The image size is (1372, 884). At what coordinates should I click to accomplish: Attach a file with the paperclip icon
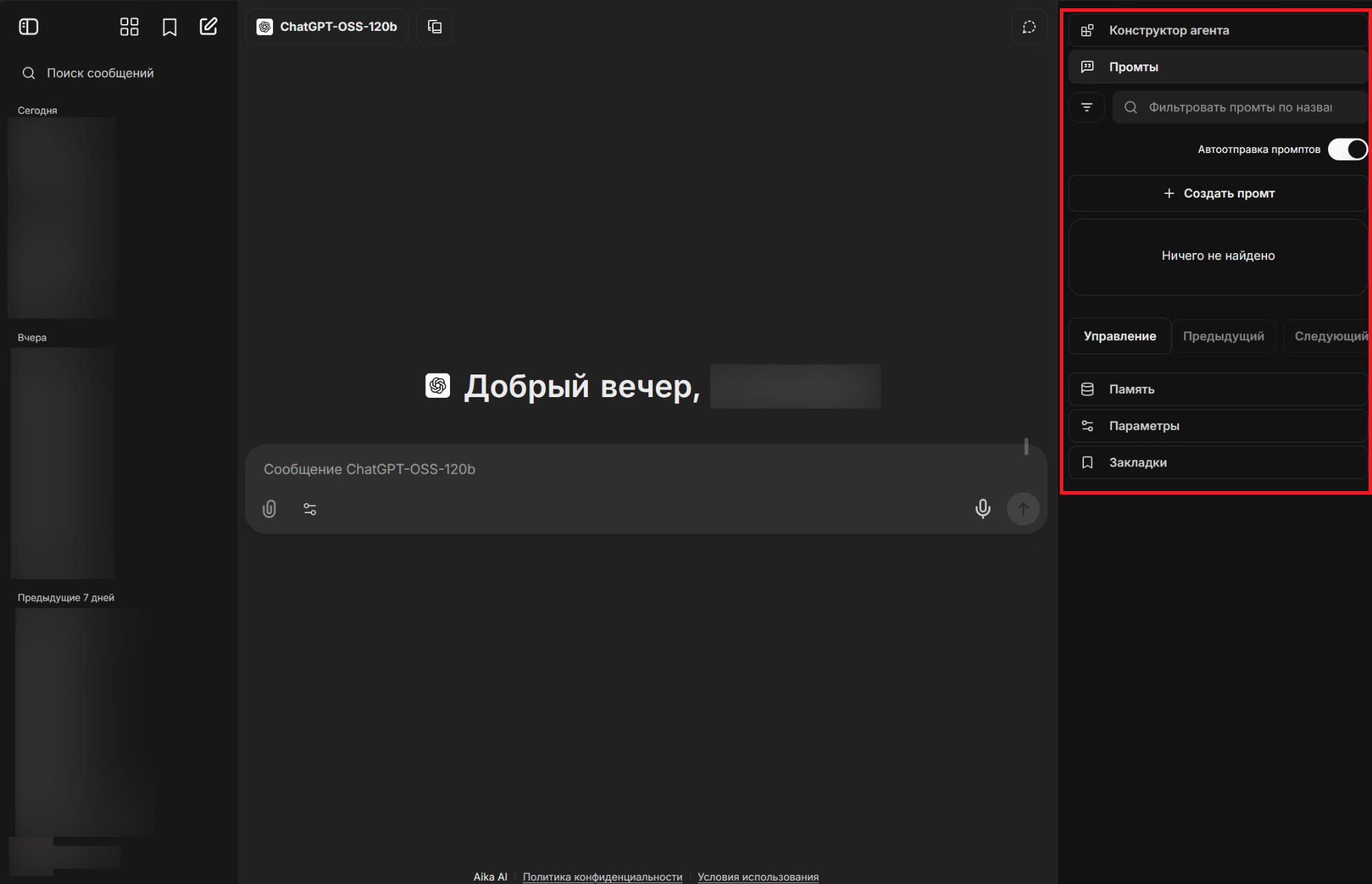(x=268, y=509)
